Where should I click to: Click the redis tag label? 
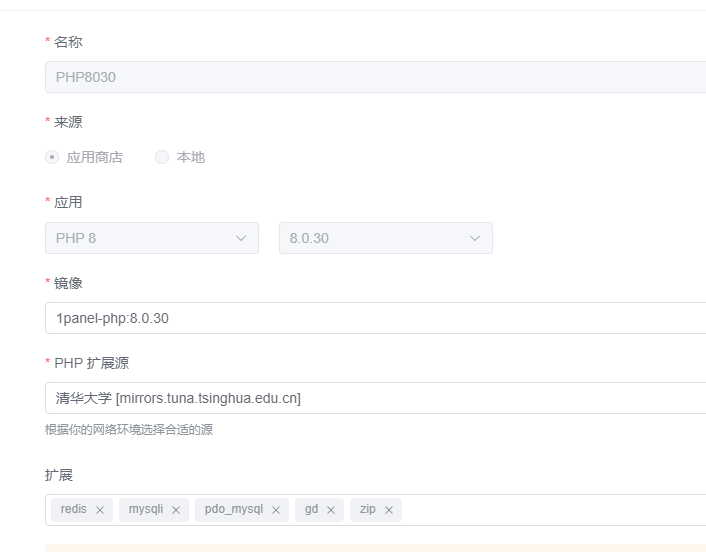coord(74,509)
